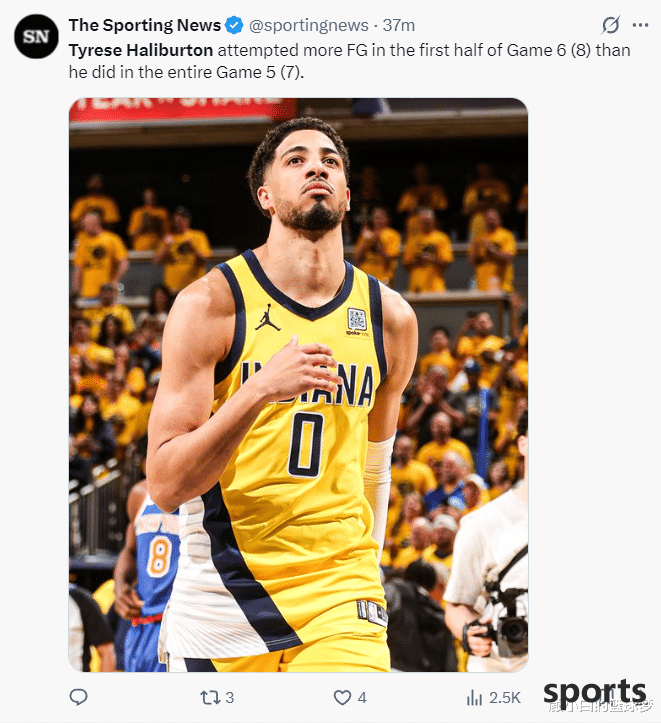Click the 2.5K views count

pyautogui.click(x=505, y=697)
